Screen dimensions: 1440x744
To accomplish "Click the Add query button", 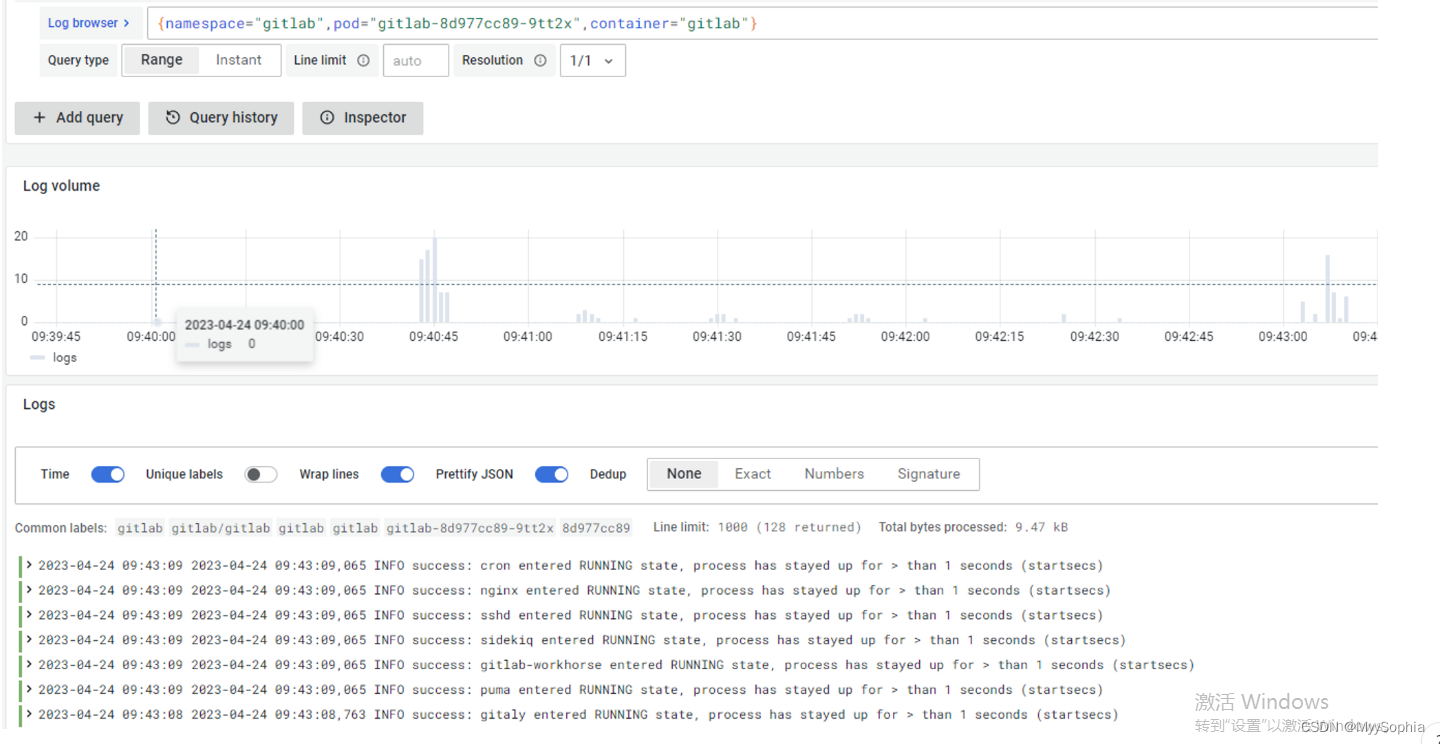I will point(77,117).
